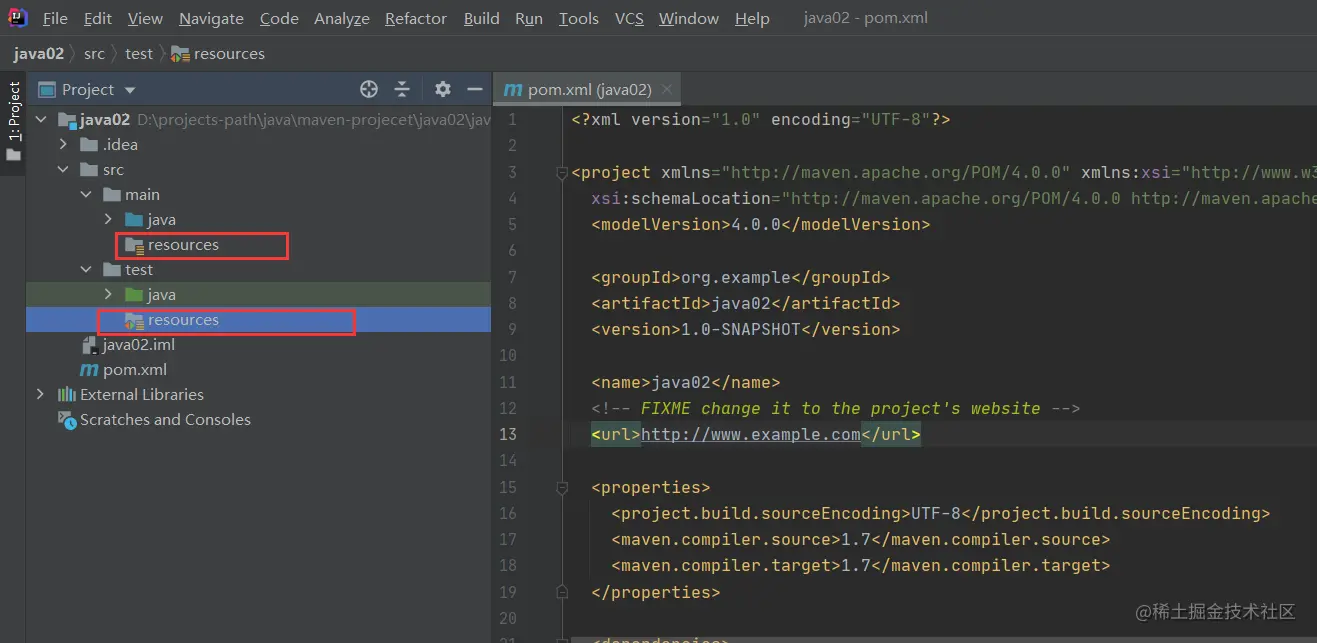Toggle the 1: Project side tool window tab
Image resolution: width=1317 pixels, height=643 pixels.
click(14, 122)
